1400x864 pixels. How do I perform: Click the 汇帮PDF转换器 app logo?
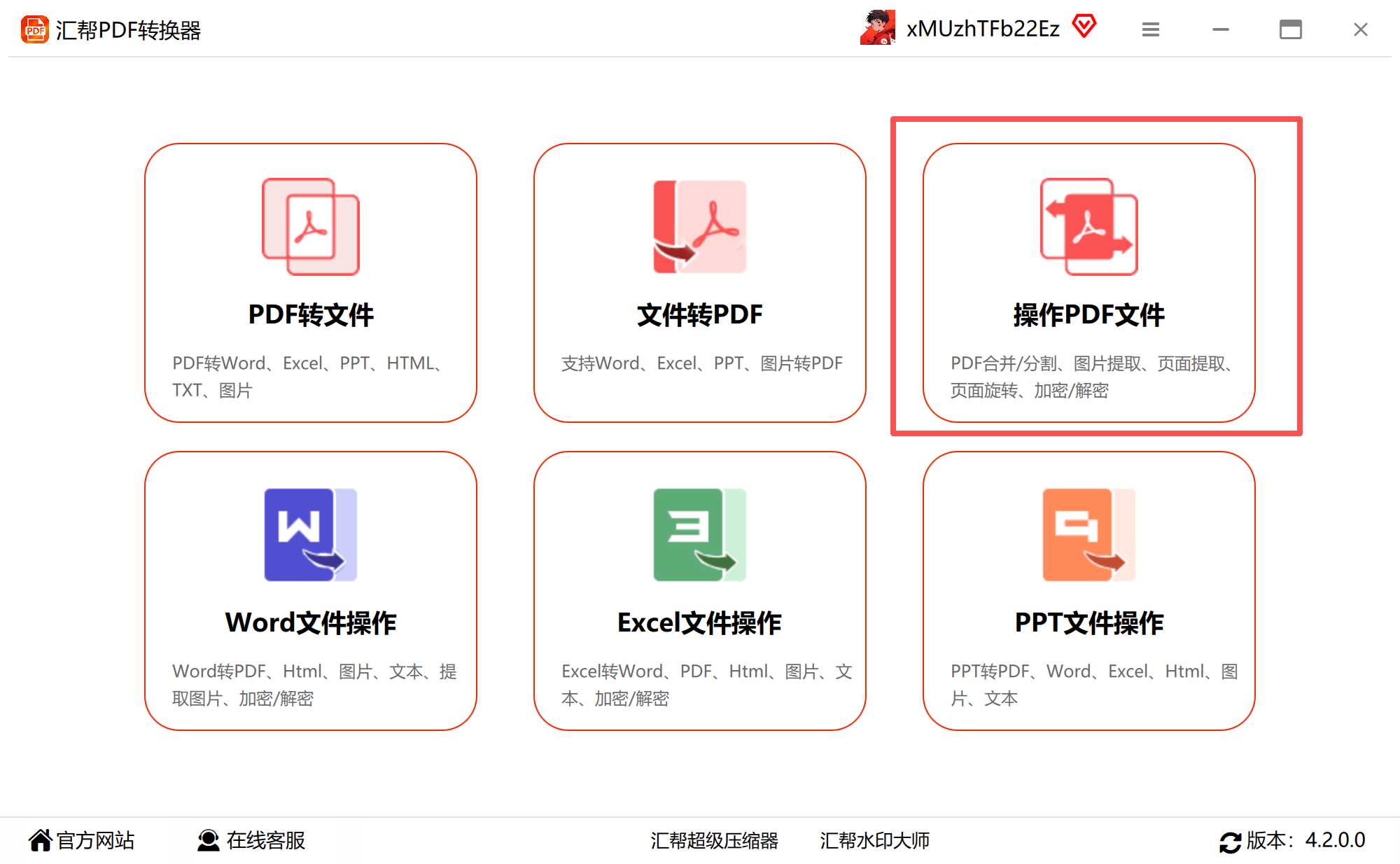35,30
